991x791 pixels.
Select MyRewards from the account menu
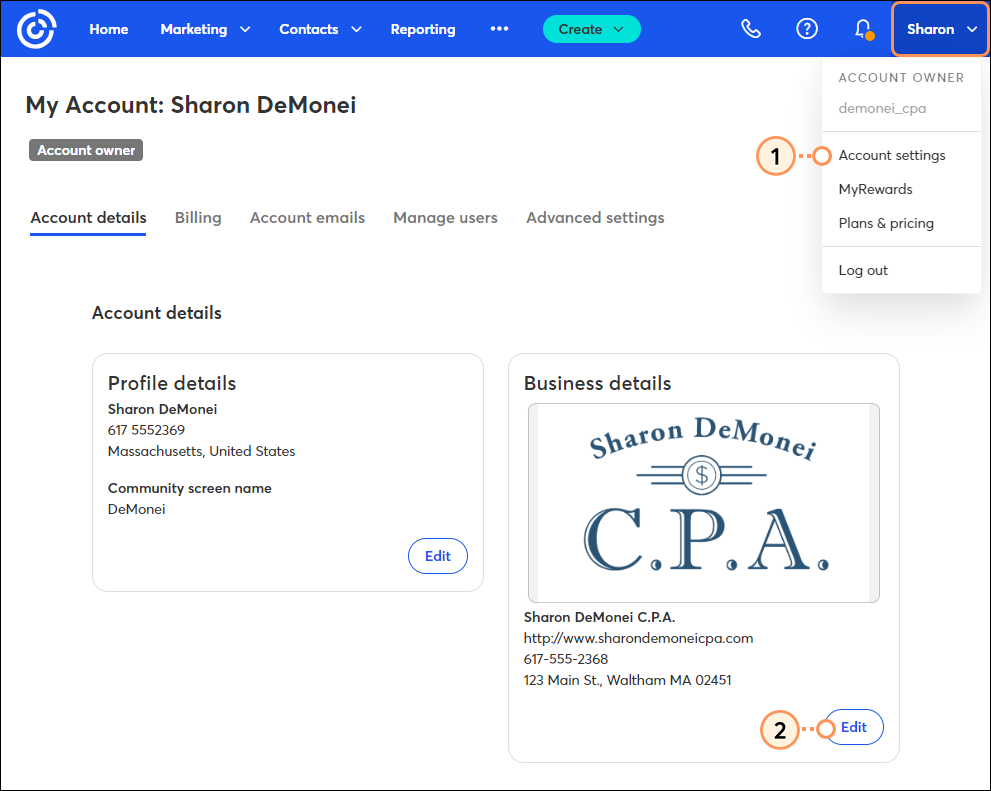click(x=875, y=189)
